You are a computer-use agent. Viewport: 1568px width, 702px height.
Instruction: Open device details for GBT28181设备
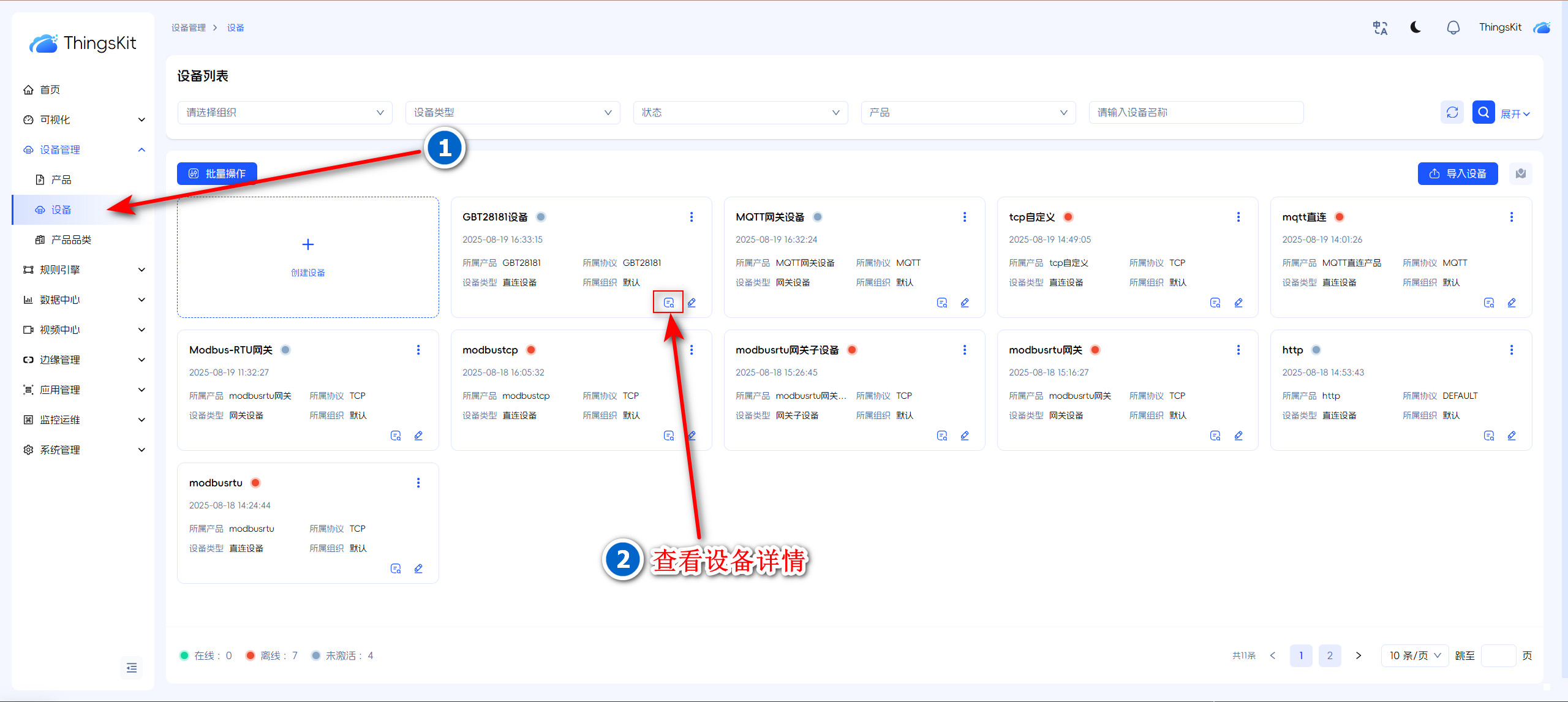pos(668,303)
